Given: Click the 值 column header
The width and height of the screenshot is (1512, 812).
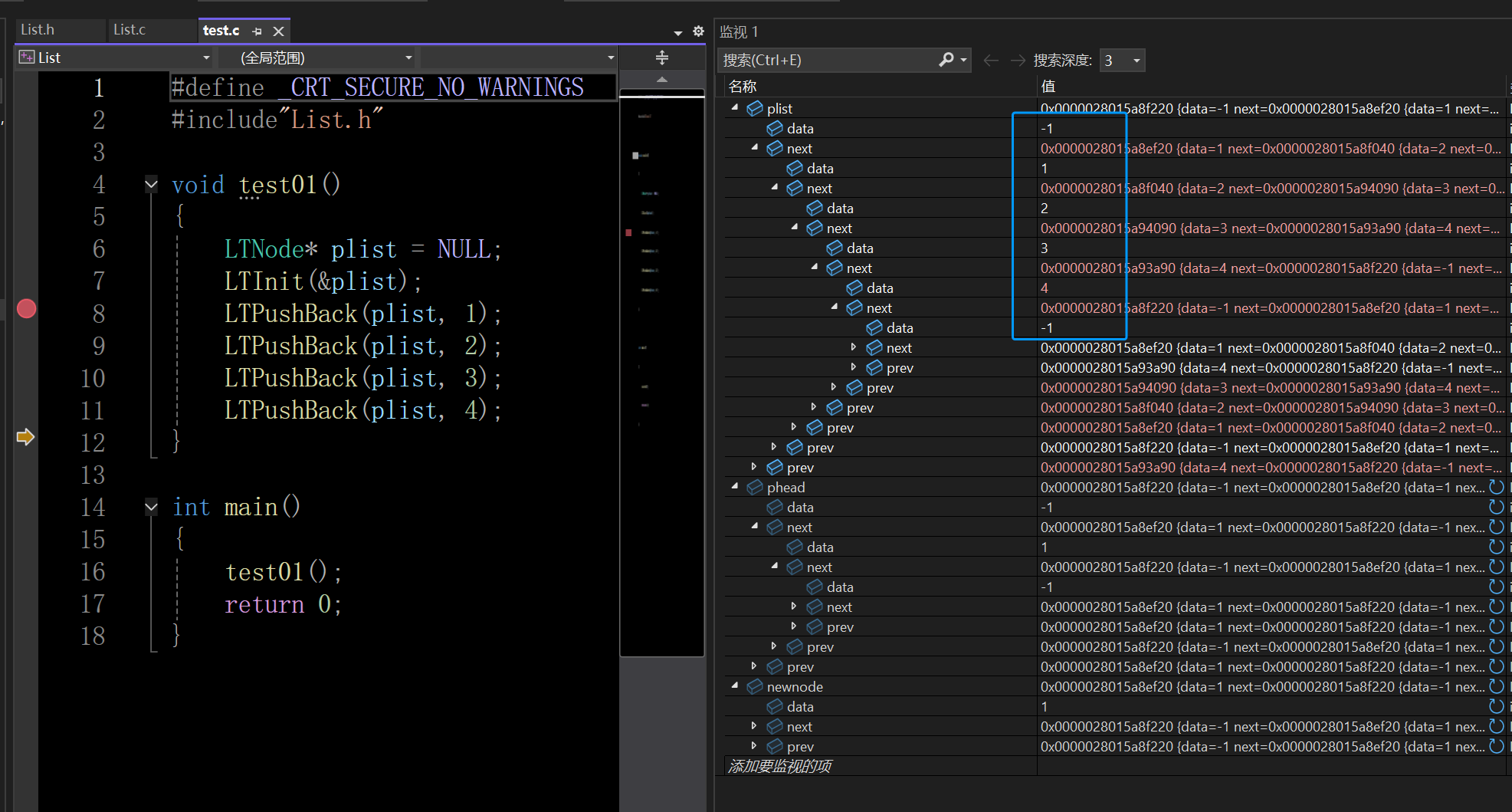Looking at the screenshot, I should [x=1272, y=87].
